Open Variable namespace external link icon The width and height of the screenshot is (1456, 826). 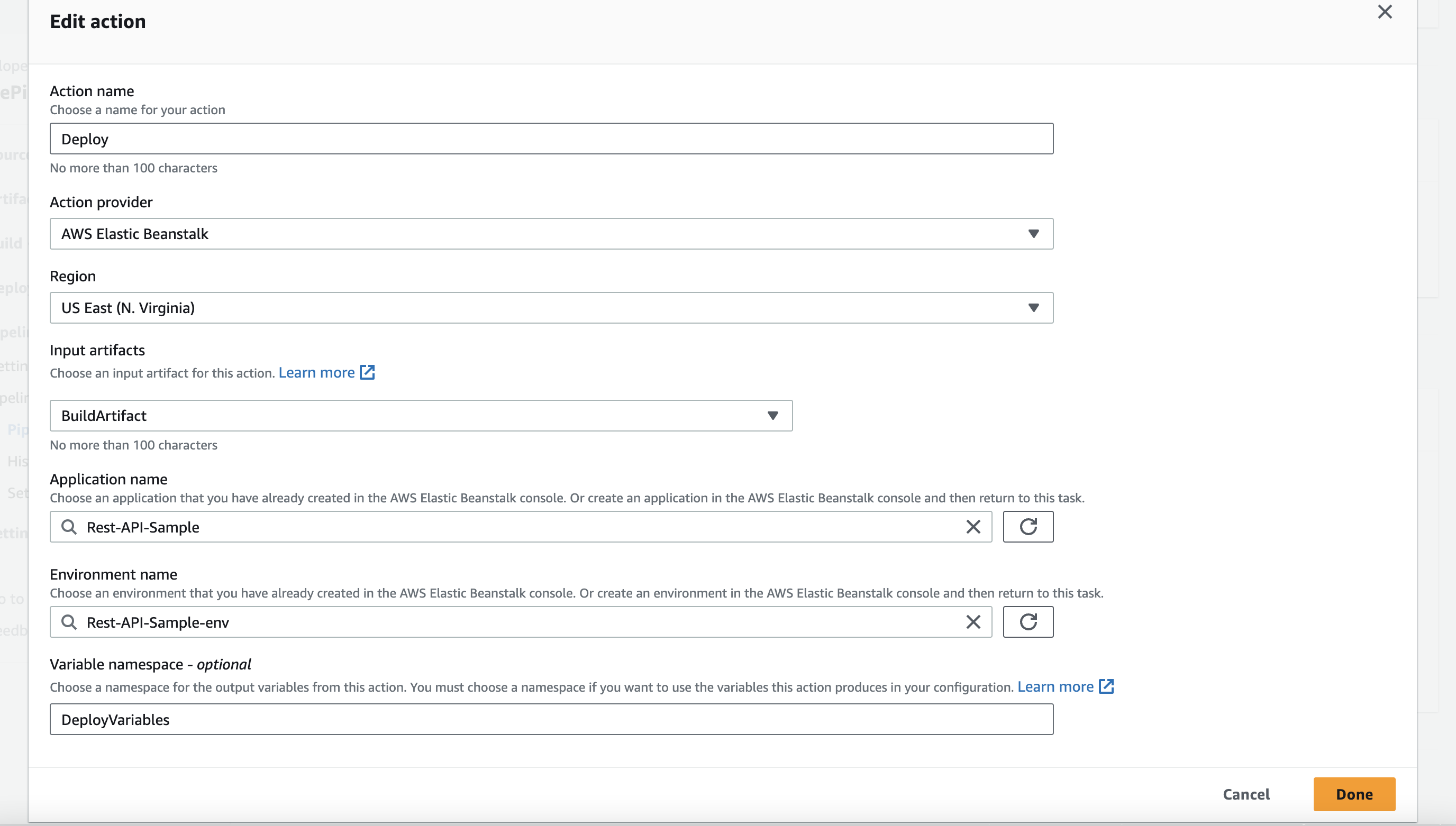[x=1106, y=686]
